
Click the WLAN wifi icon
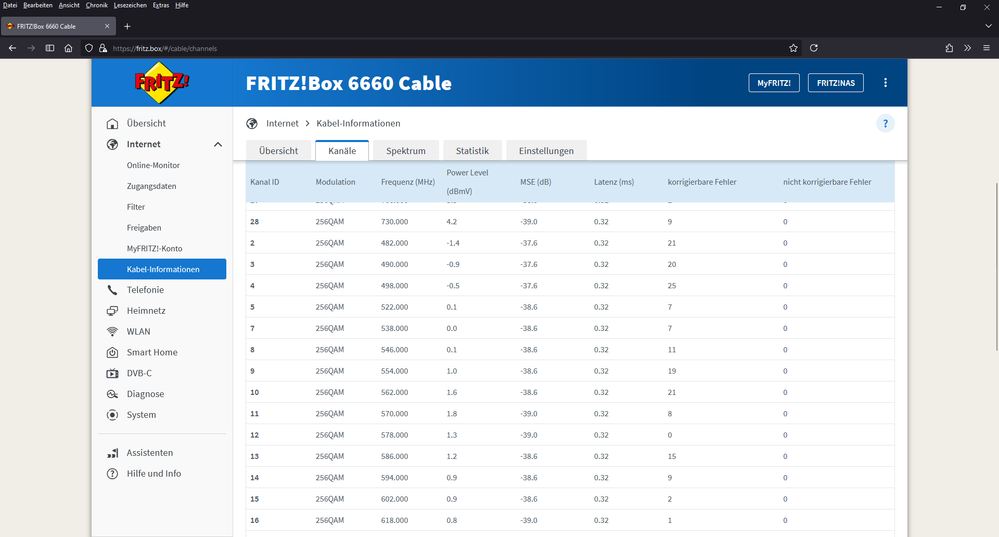(x=113, y=332)
